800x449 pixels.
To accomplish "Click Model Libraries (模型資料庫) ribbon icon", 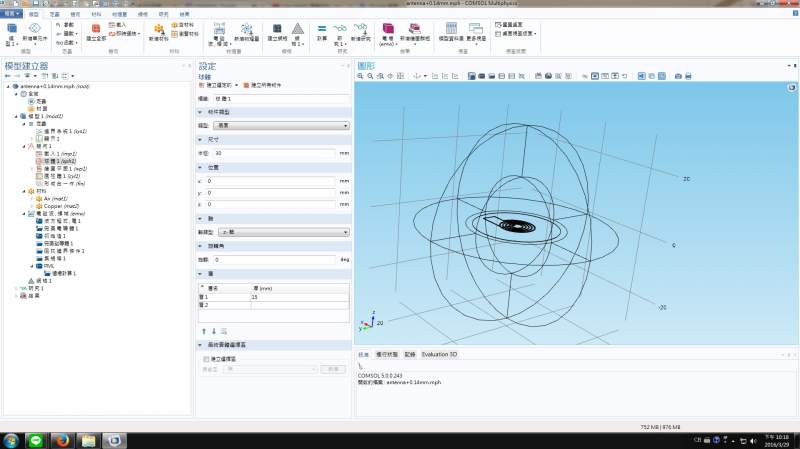I will point(450,32).
